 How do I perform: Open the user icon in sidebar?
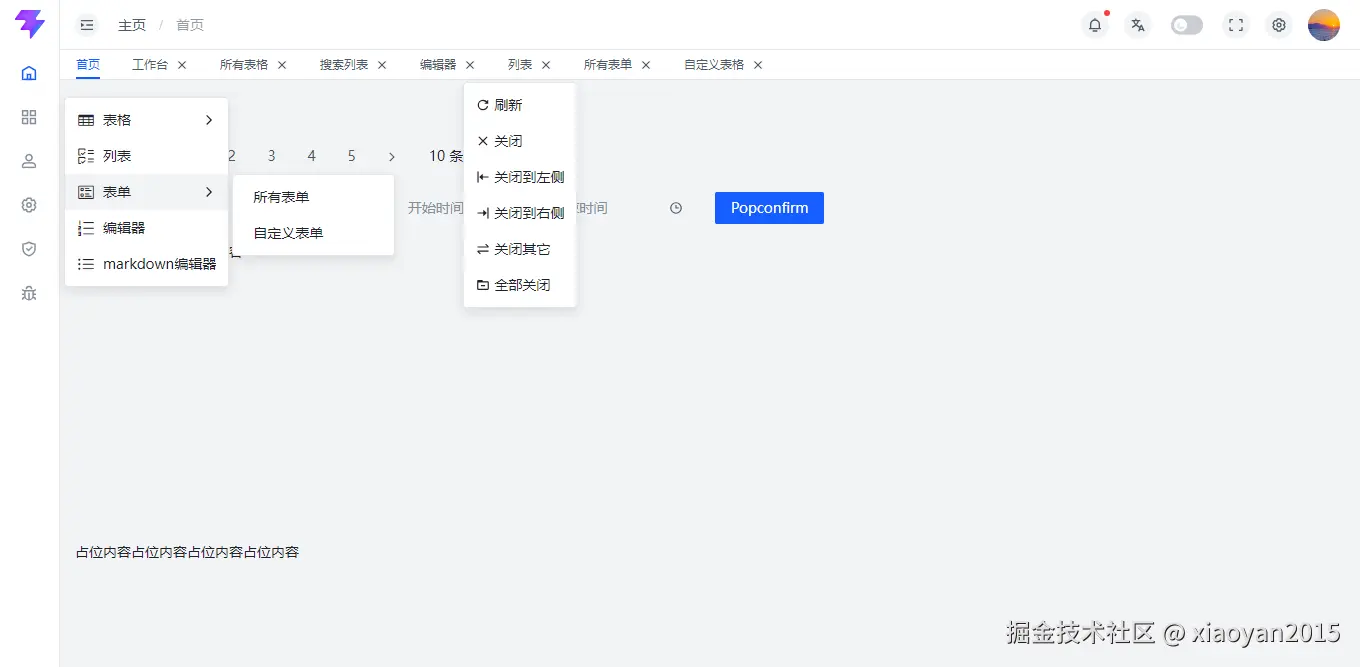pyautogui.click(x=29, y=161)
